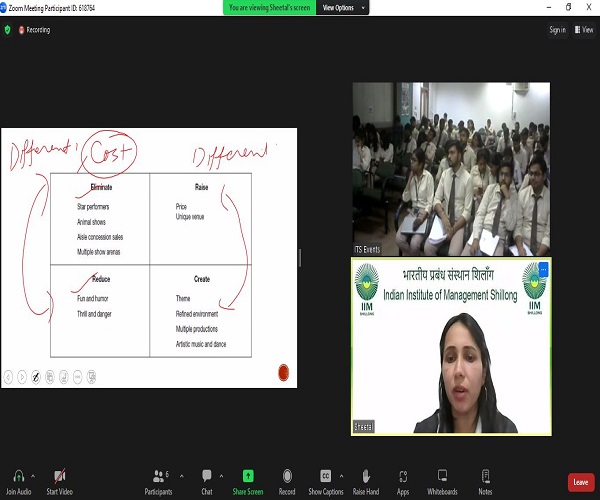Click the left IIM Shillong logo in Sheetal's tile
The height and width of the screenshot is (500, 600).
coord(367,289)
